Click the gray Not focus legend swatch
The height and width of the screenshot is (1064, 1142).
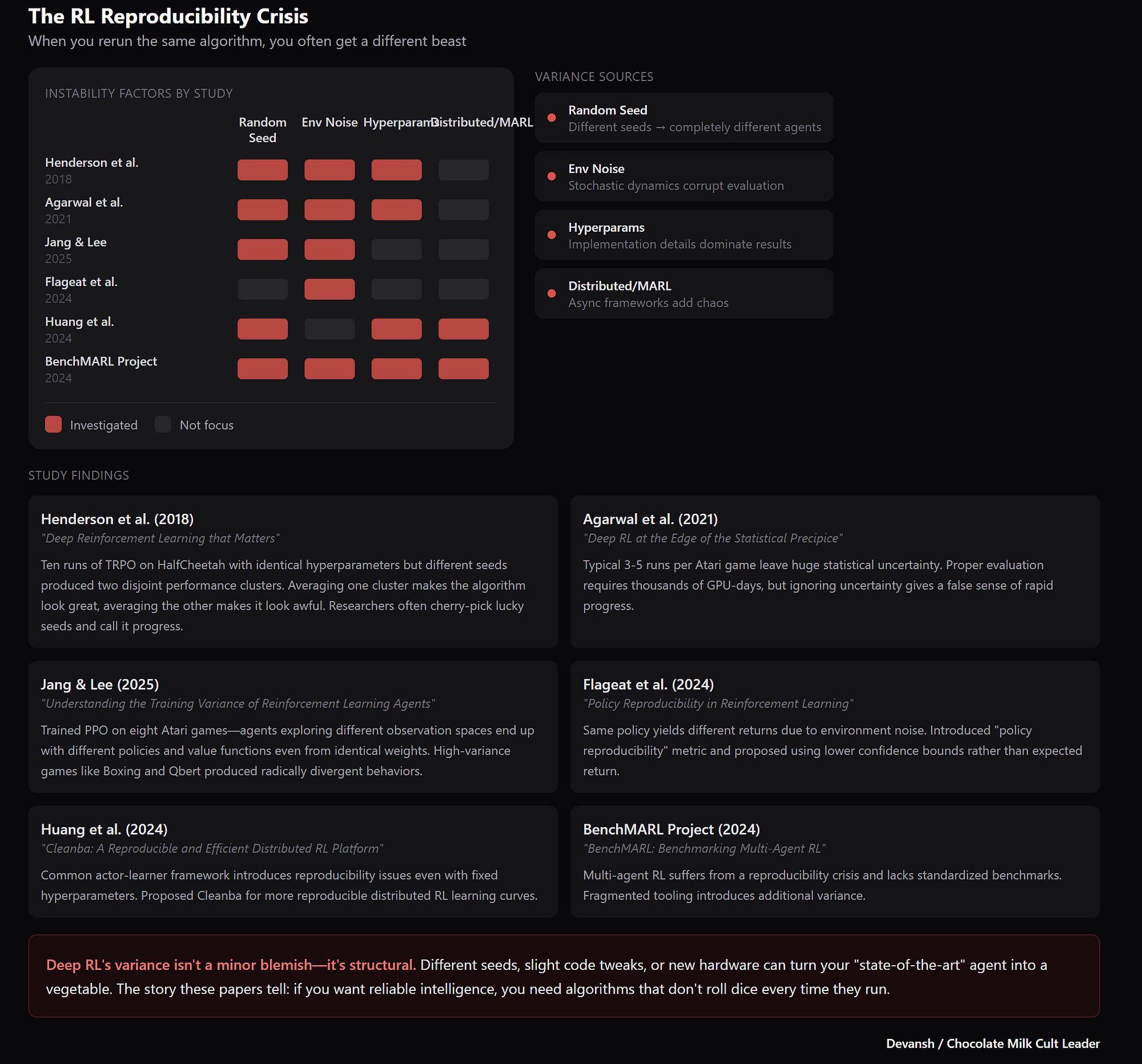[163, 425]
